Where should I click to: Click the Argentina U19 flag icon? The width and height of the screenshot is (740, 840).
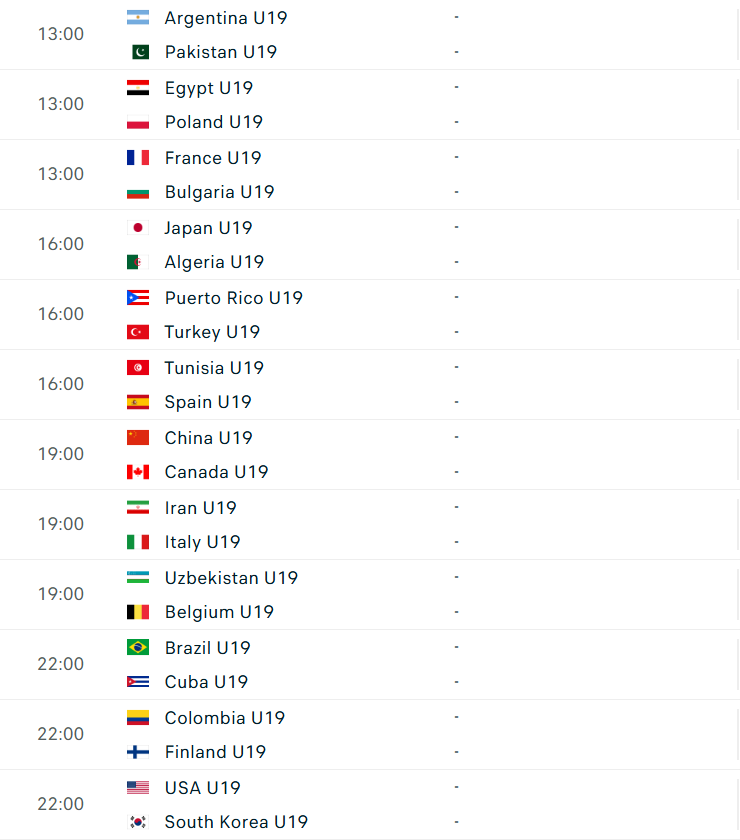pos(138,18)
